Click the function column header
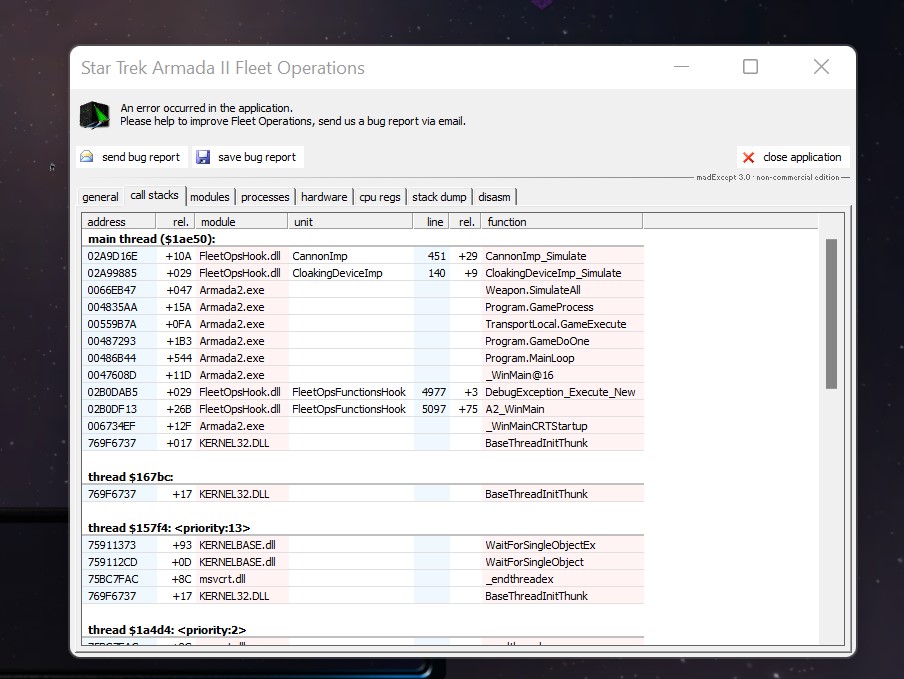 (x=562, y=222)
